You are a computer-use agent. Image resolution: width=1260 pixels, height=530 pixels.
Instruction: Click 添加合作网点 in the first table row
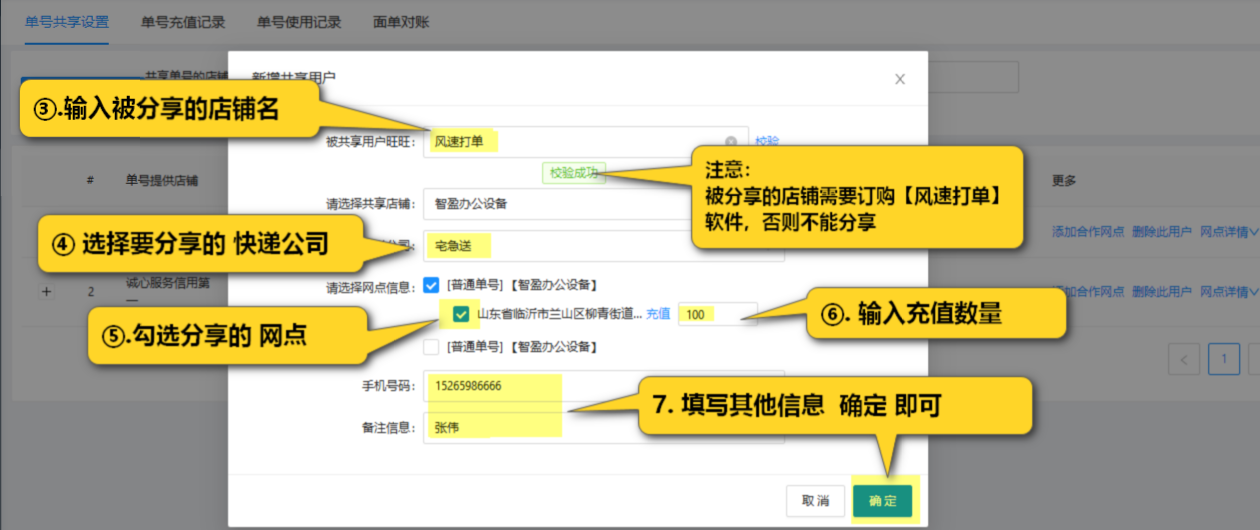tap(1088, 232)
